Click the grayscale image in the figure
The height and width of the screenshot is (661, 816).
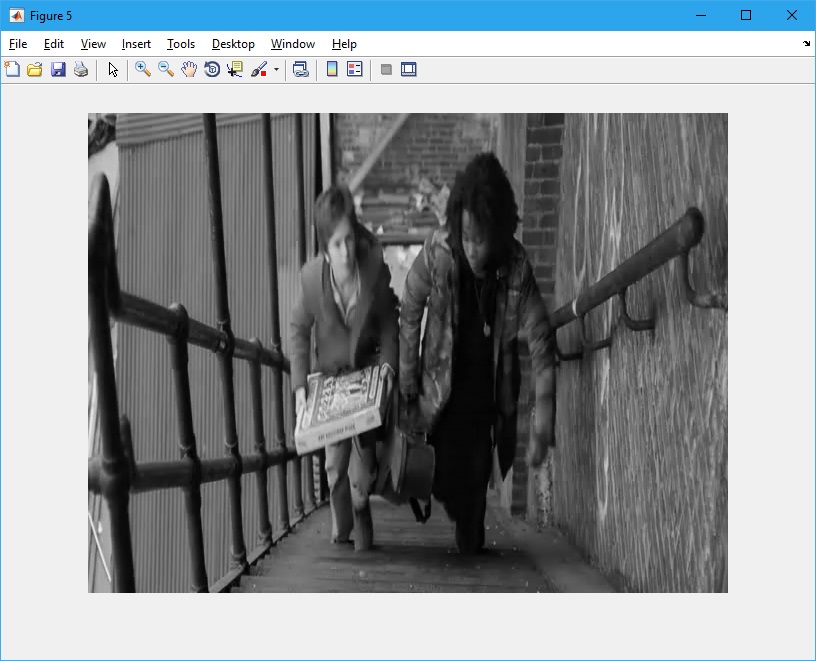click(408, 352)
